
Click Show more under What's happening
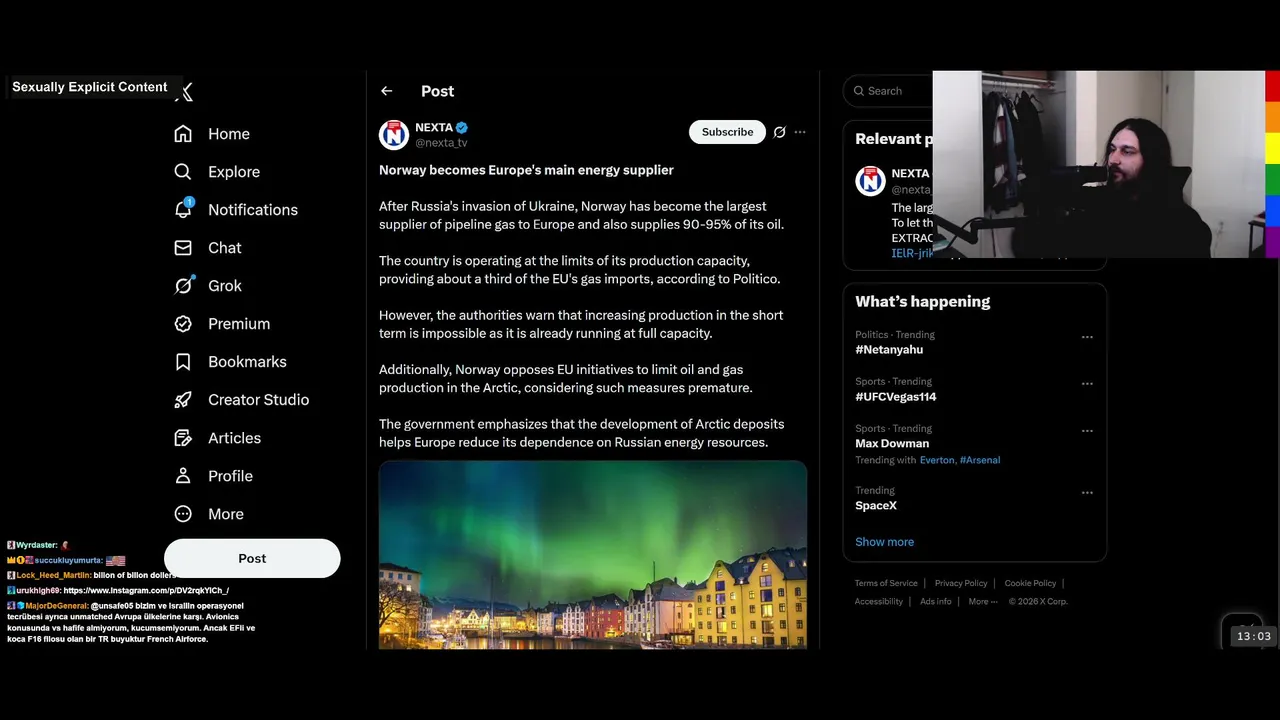(884, 542)
